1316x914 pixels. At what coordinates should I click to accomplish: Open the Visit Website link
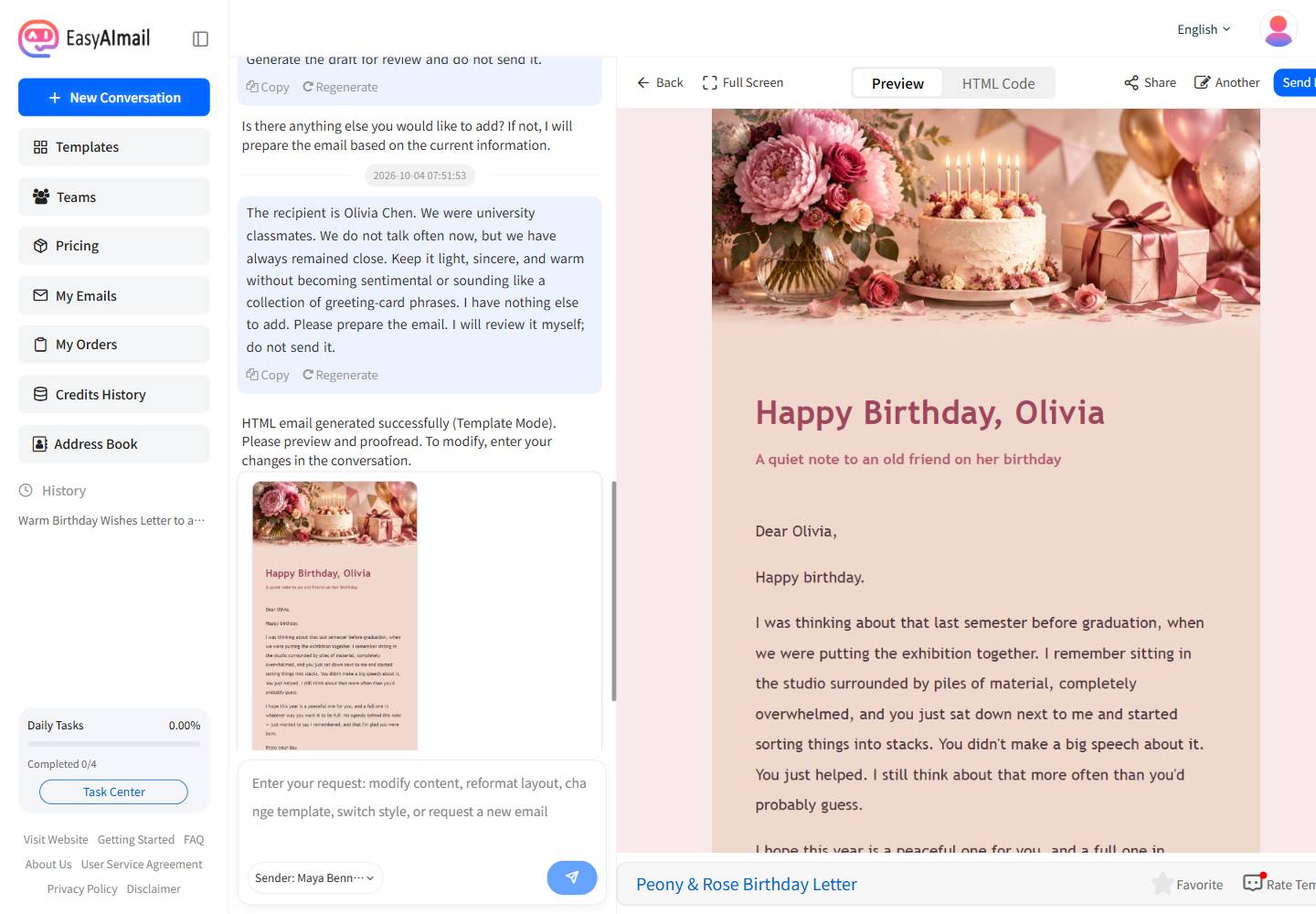[56, 839]
